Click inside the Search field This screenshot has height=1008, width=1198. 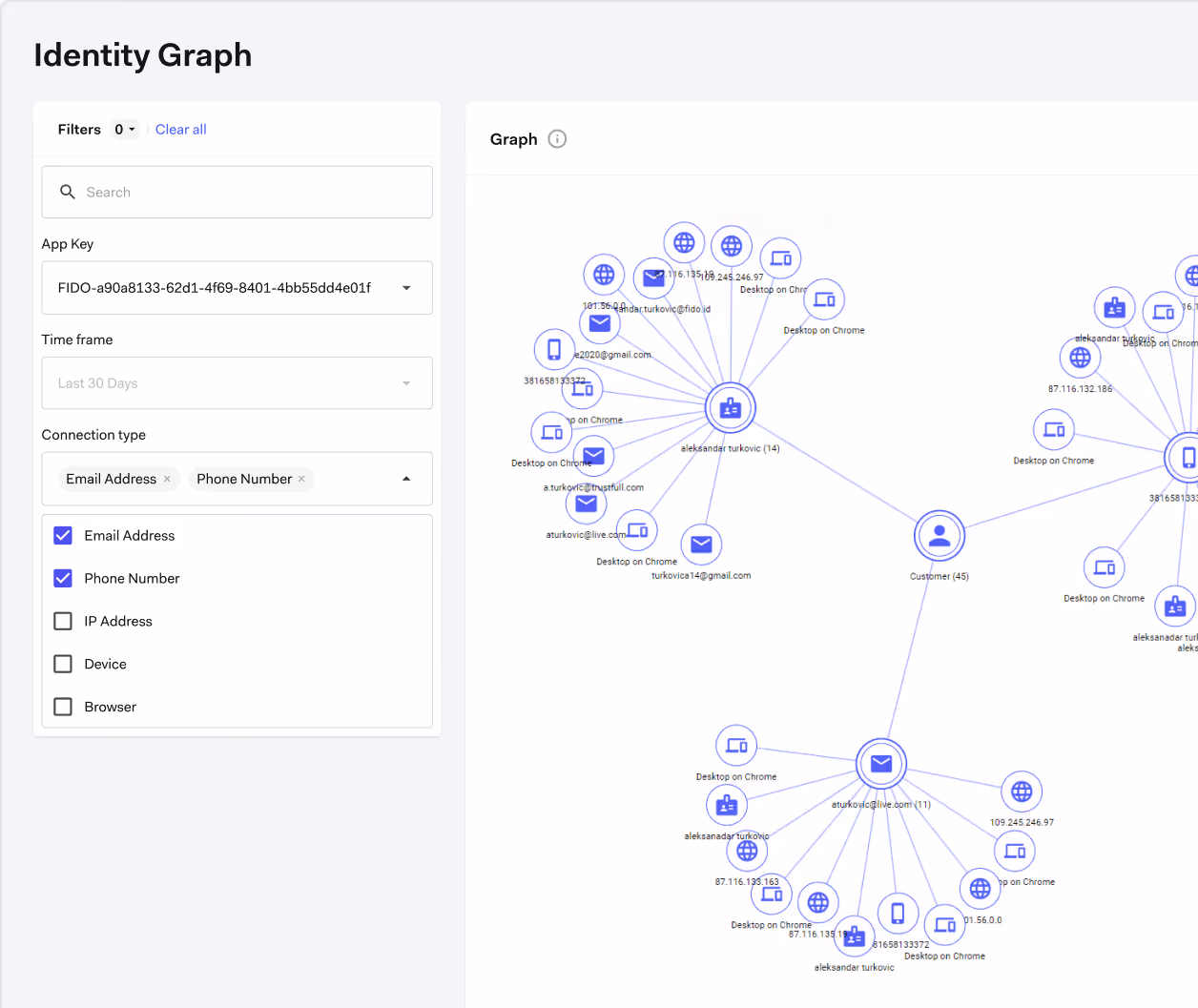point(237,192)
